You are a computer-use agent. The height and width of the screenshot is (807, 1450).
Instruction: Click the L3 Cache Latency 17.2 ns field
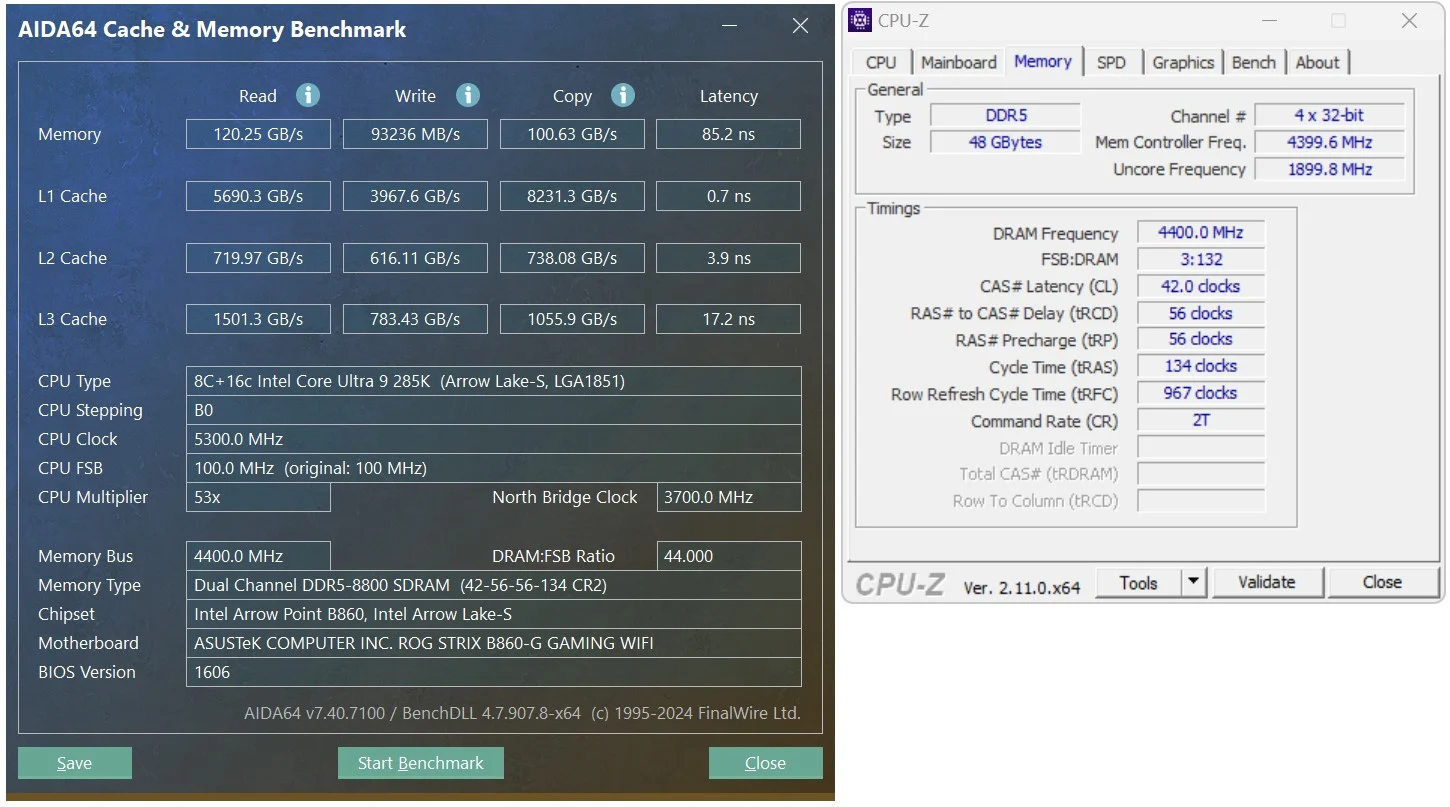pos(728,319)
